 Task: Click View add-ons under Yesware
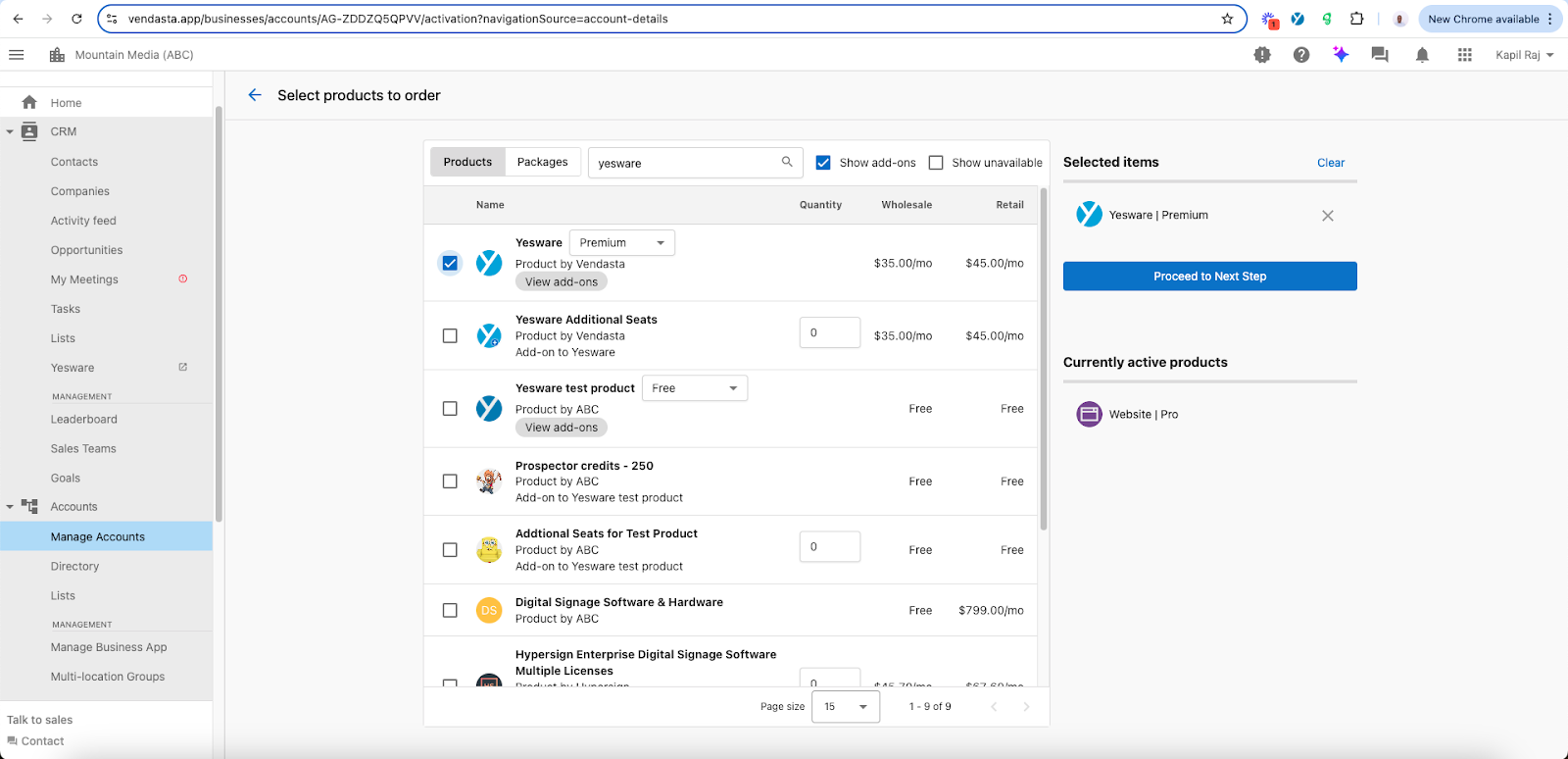point(562,281)
